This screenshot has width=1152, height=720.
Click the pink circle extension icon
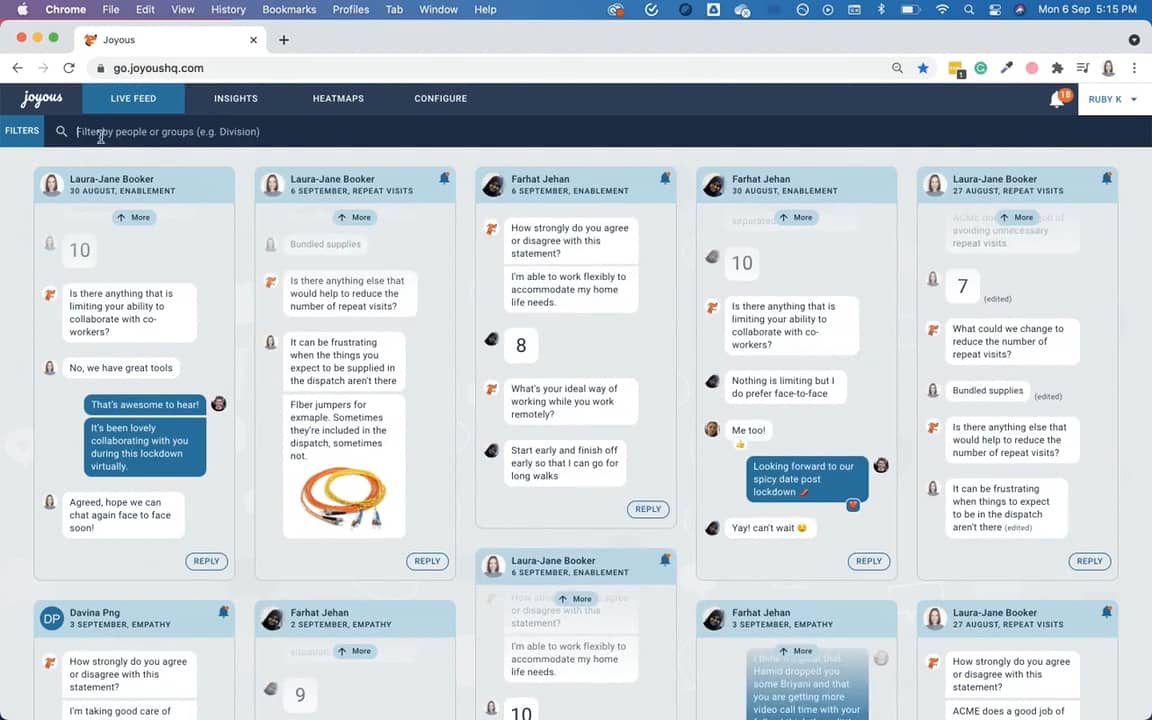click(x=1032, y=68)
